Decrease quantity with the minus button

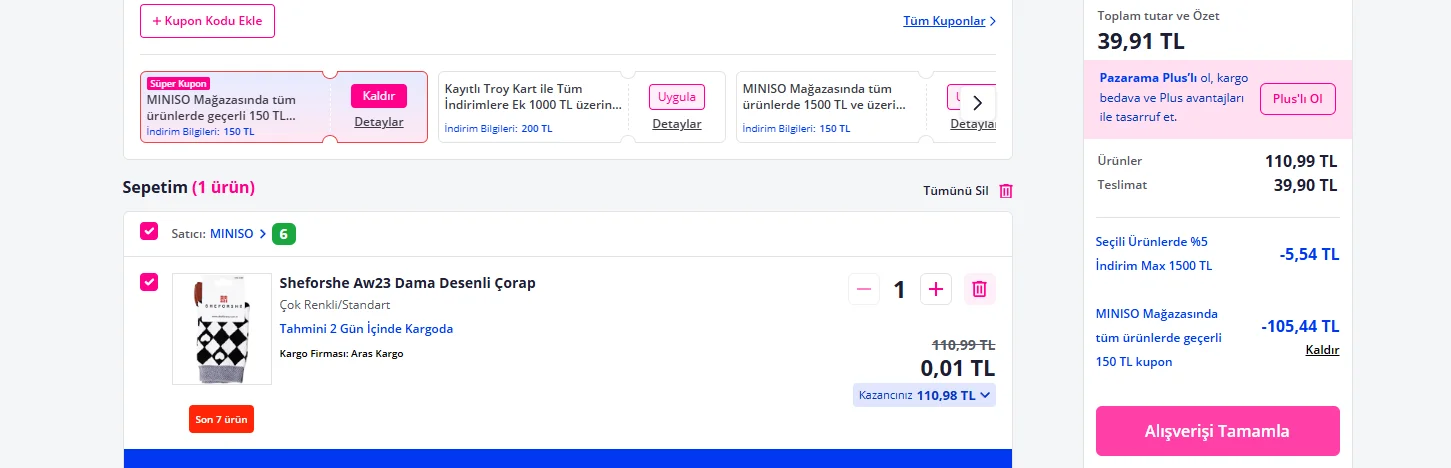(x=864, y=289)
